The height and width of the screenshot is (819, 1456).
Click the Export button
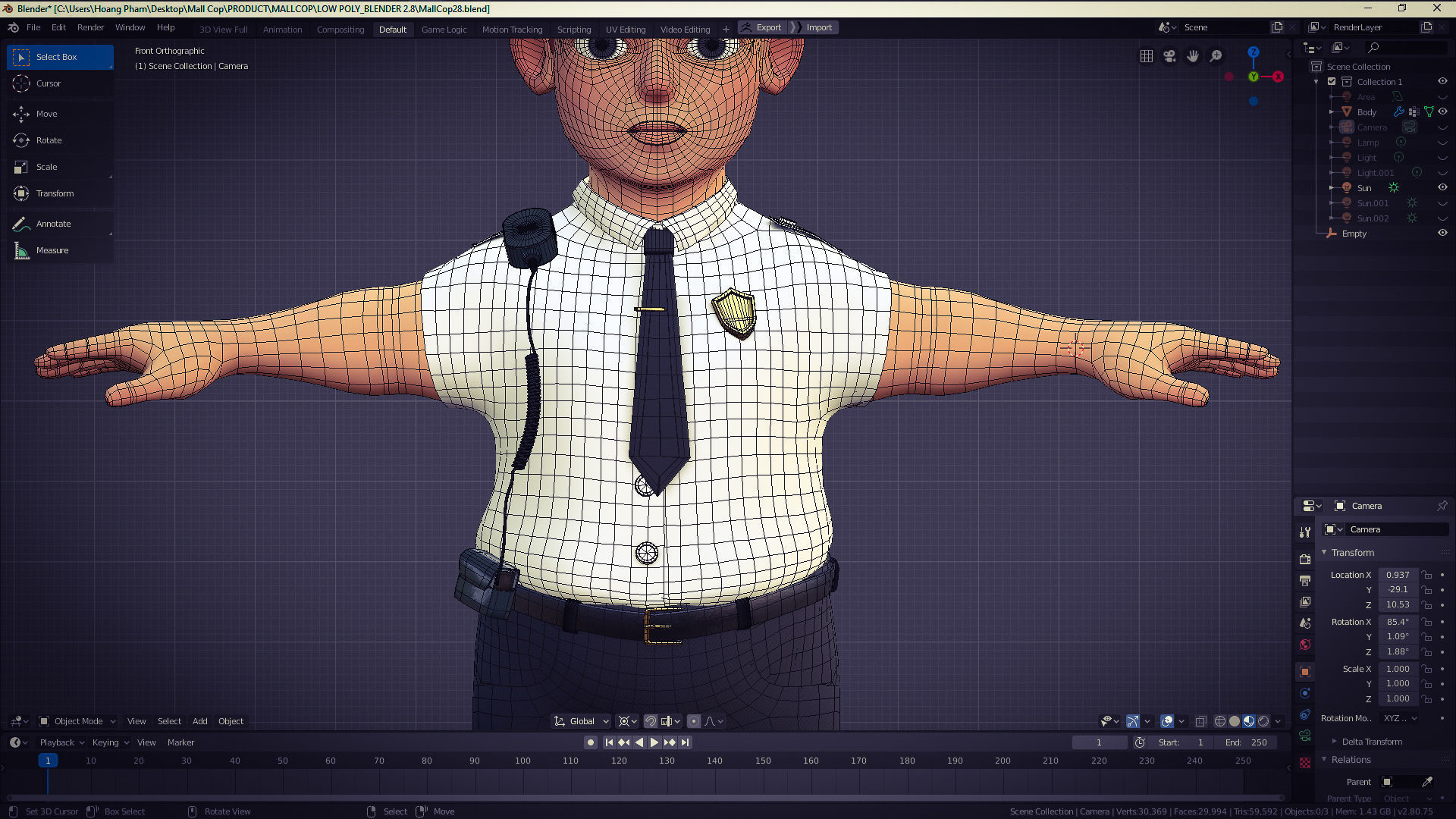(x=767, y=27)
